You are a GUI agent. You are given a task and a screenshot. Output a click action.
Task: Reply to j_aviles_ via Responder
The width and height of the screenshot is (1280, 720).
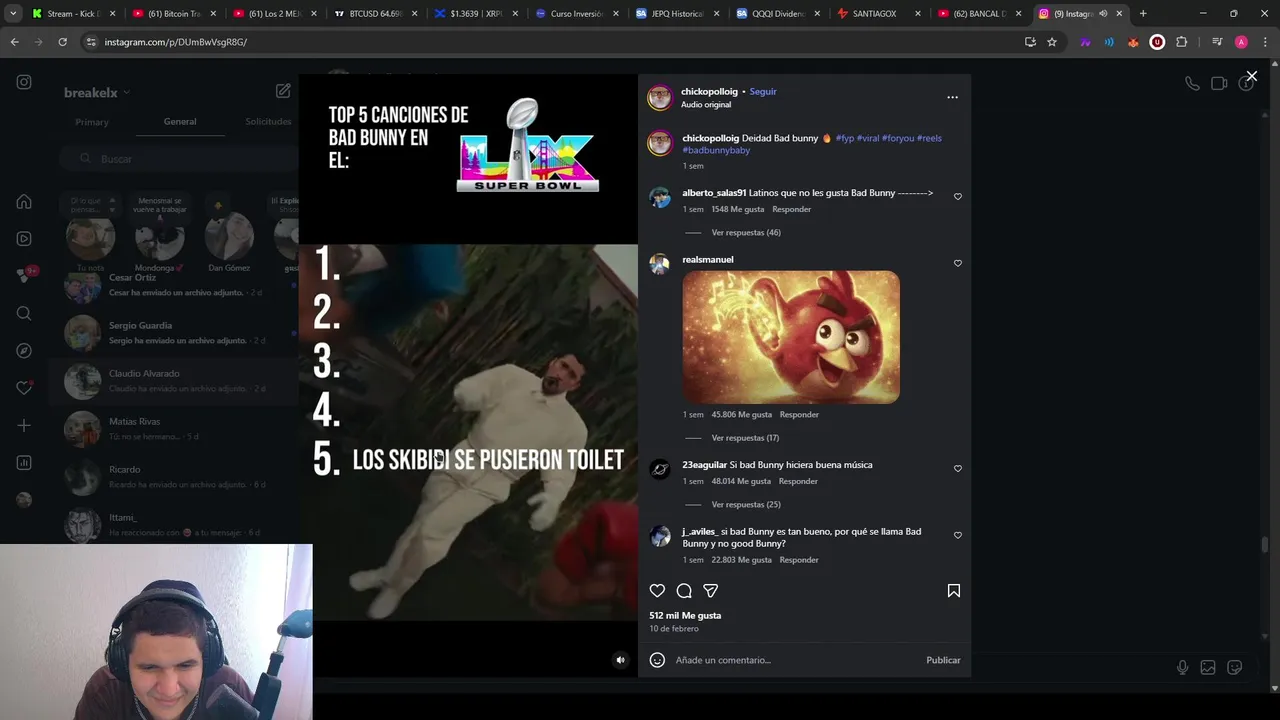point(799,560)
